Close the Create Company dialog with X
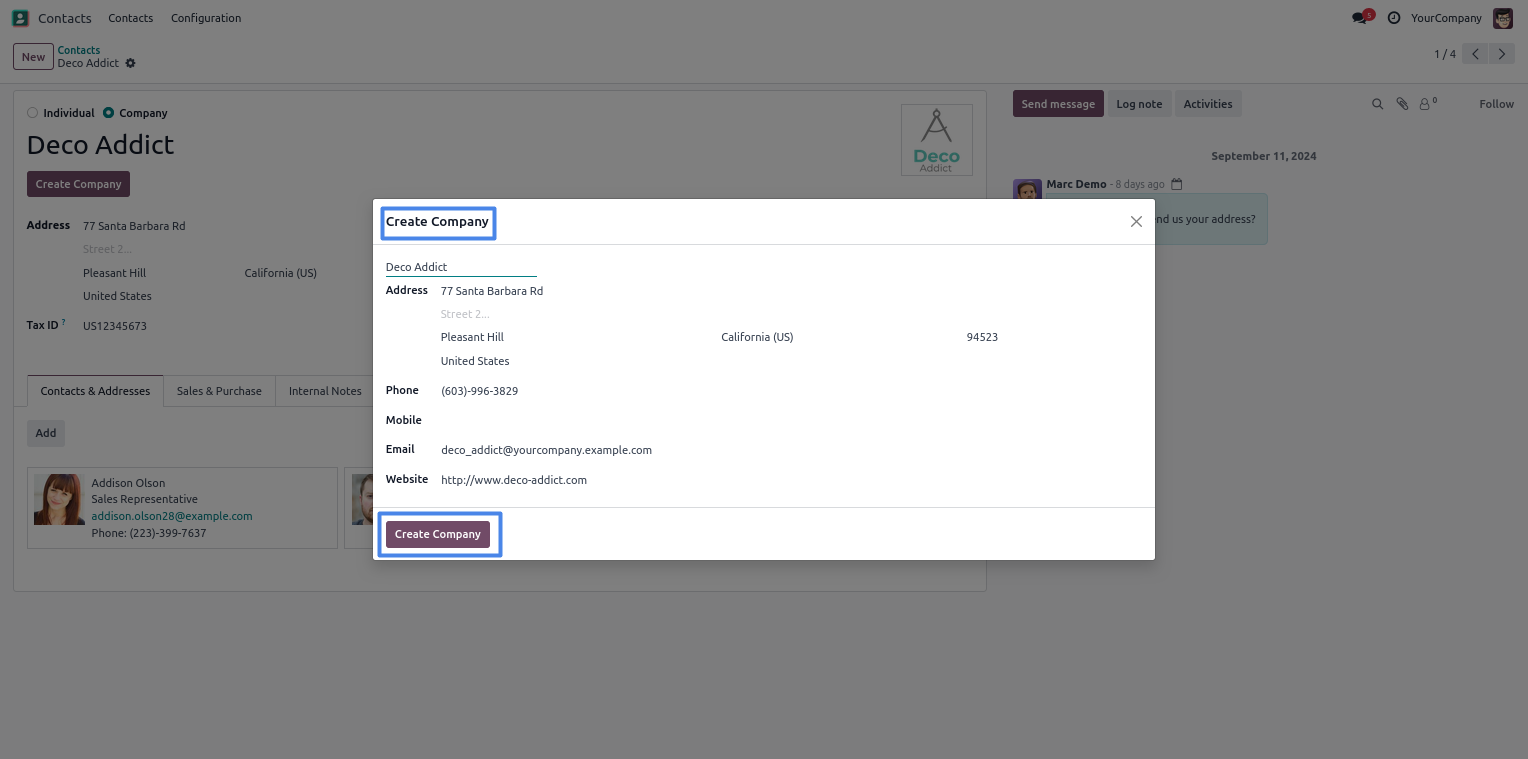1528x759 pixels. click(1136, 222)
